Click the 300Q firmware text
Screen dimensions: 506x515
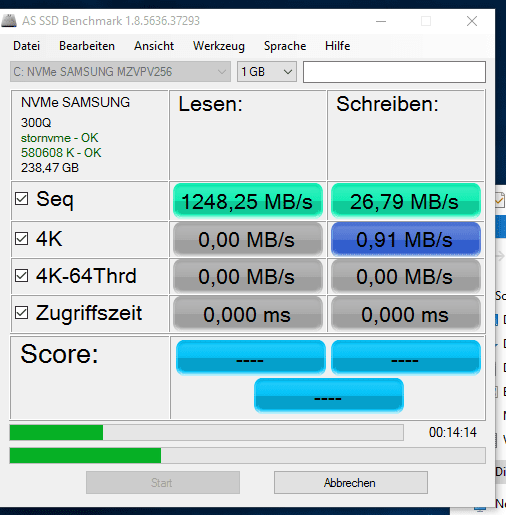click(x=36, y=123)
